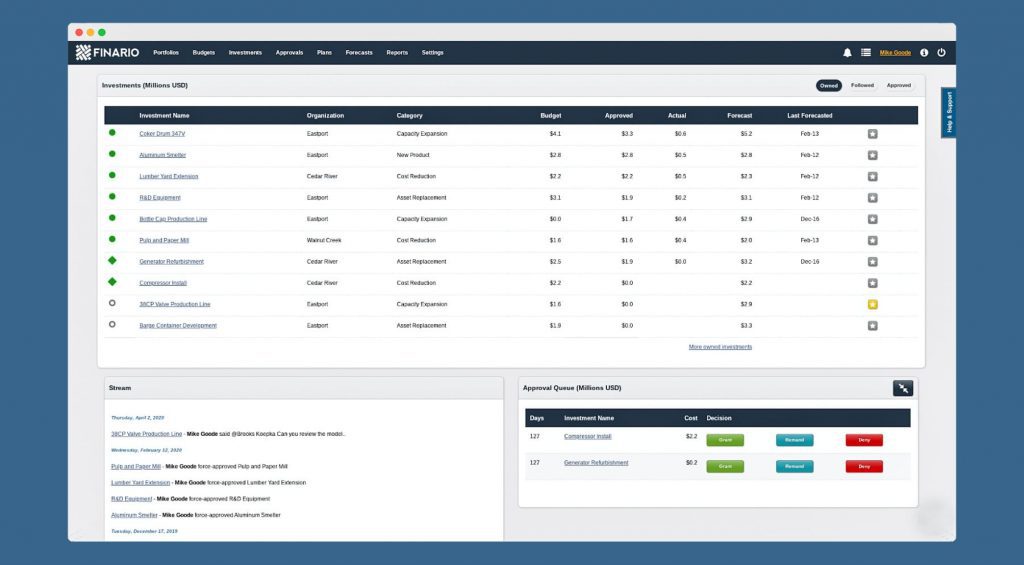The height and width of the screenshot is (565, 1024).
Task: Click the power logout icon
Action: click(x=941, y=53)
